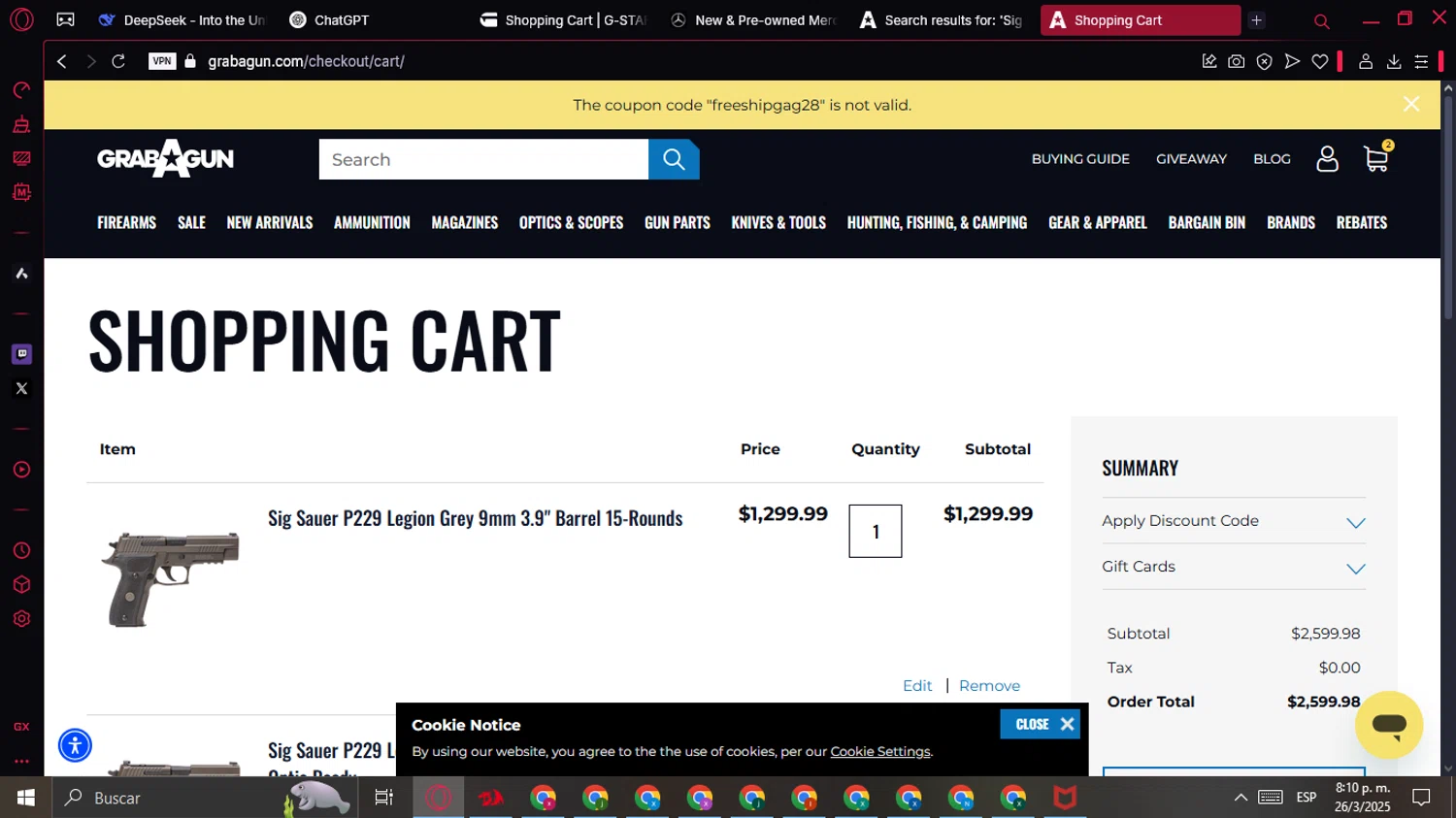1456x818 pixels.
Task: Open GX Cleaner broom icon in sidebar
Action: [21, 124]
